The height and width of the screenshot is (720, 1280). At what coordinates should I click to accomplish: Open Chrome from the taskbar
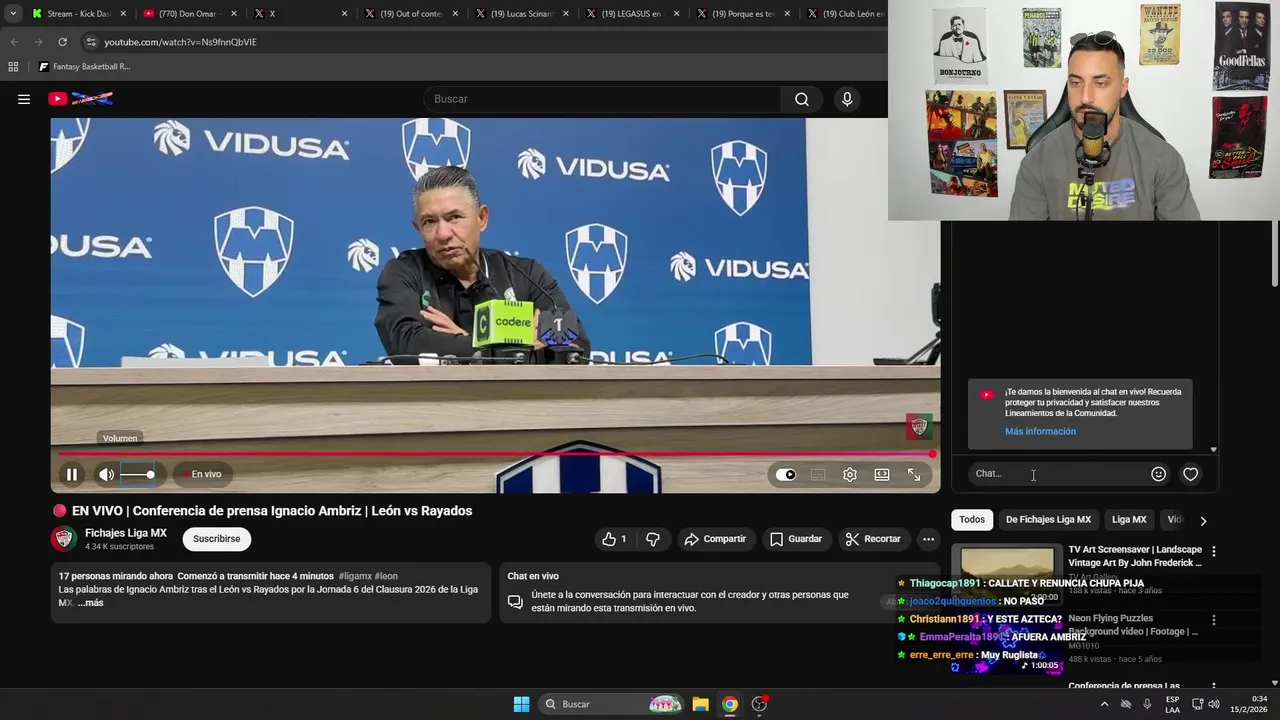(730, 704)
